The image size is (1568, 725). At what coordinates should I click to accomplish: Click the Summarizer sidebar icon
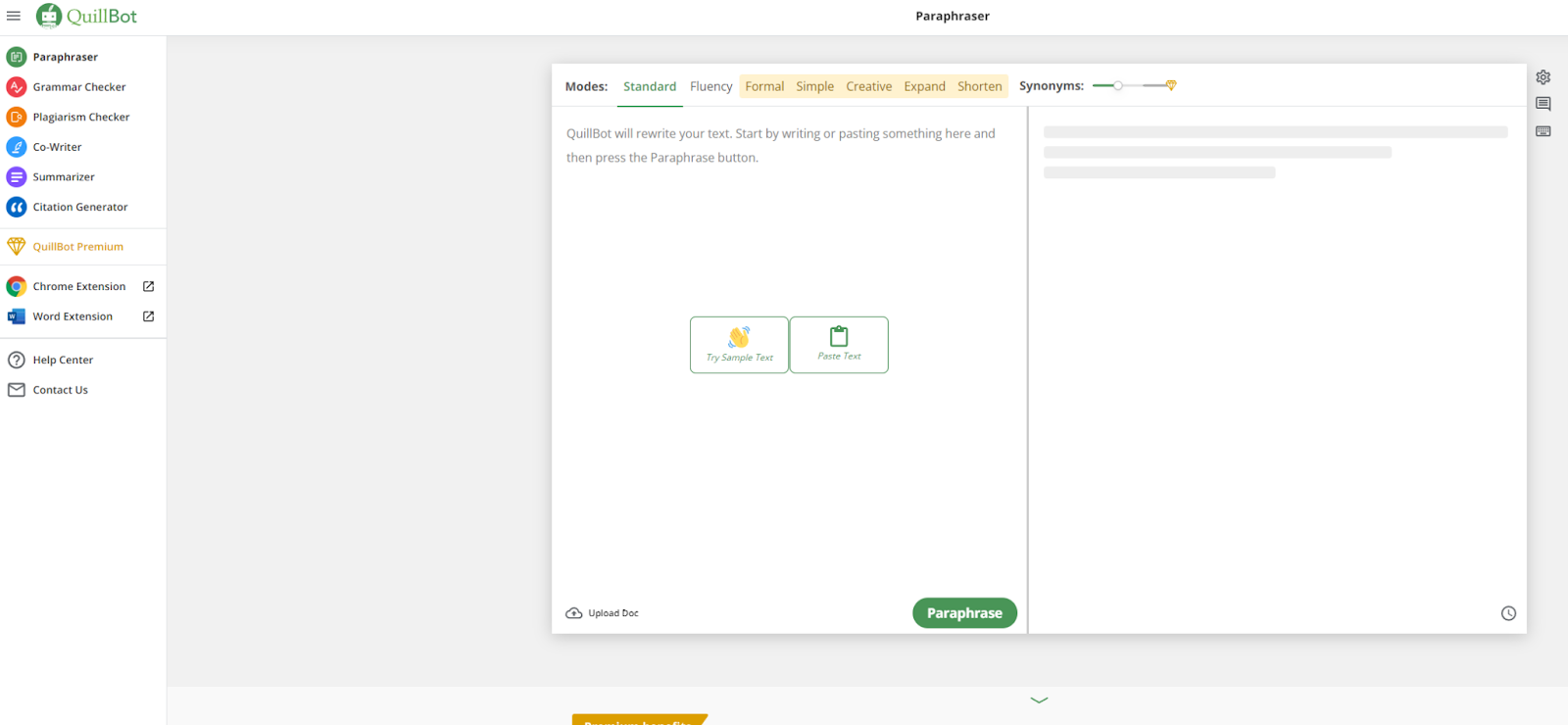(17, 177)
